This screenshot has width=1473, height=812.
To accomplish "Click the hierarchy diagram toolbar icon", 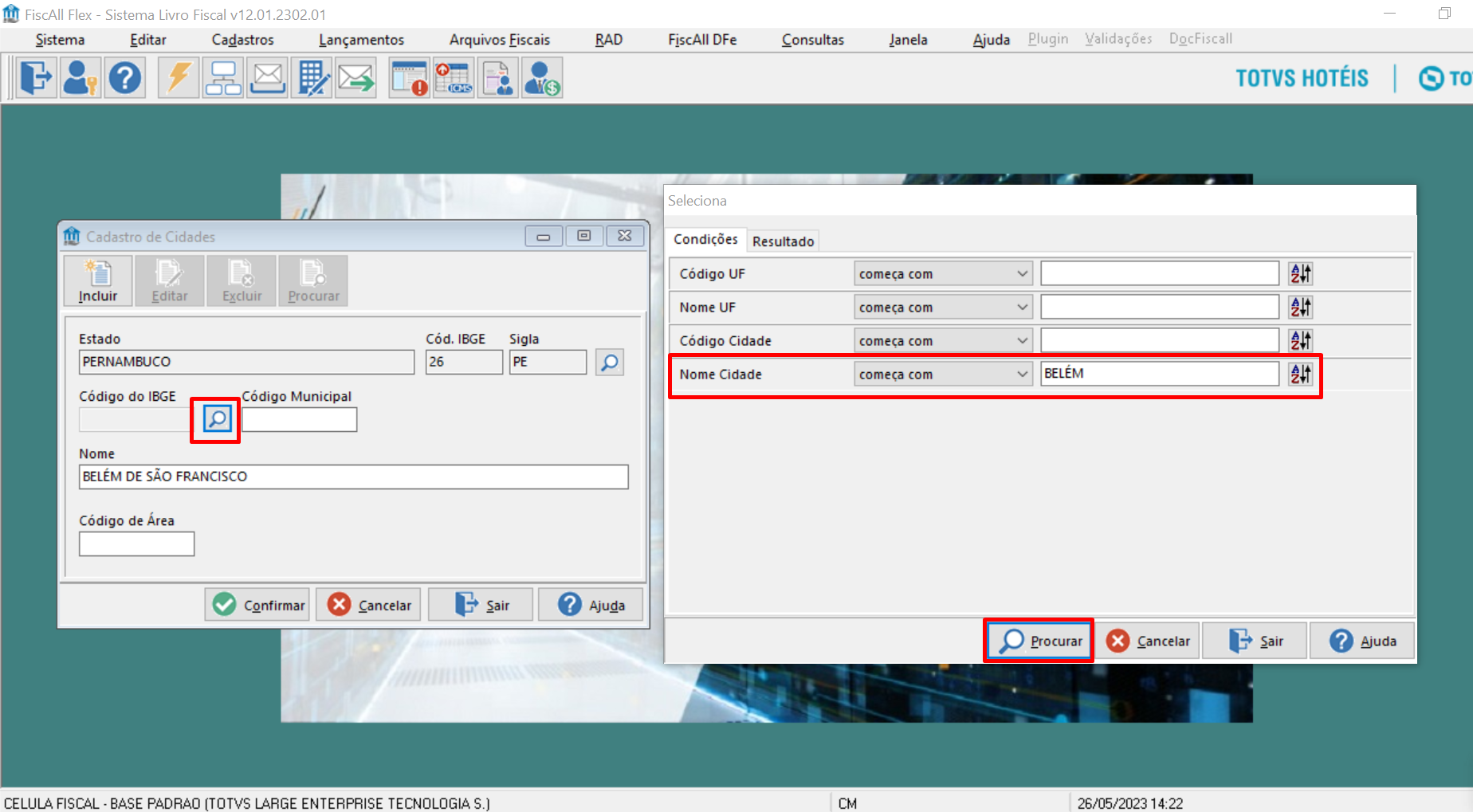I will [223, 78].
